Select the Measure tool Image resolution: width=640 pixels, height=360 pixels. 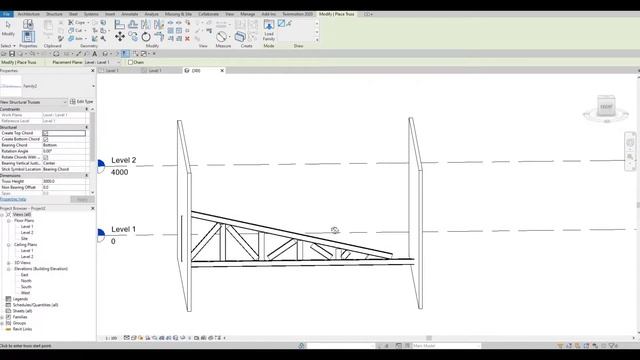tap(222, 37)
